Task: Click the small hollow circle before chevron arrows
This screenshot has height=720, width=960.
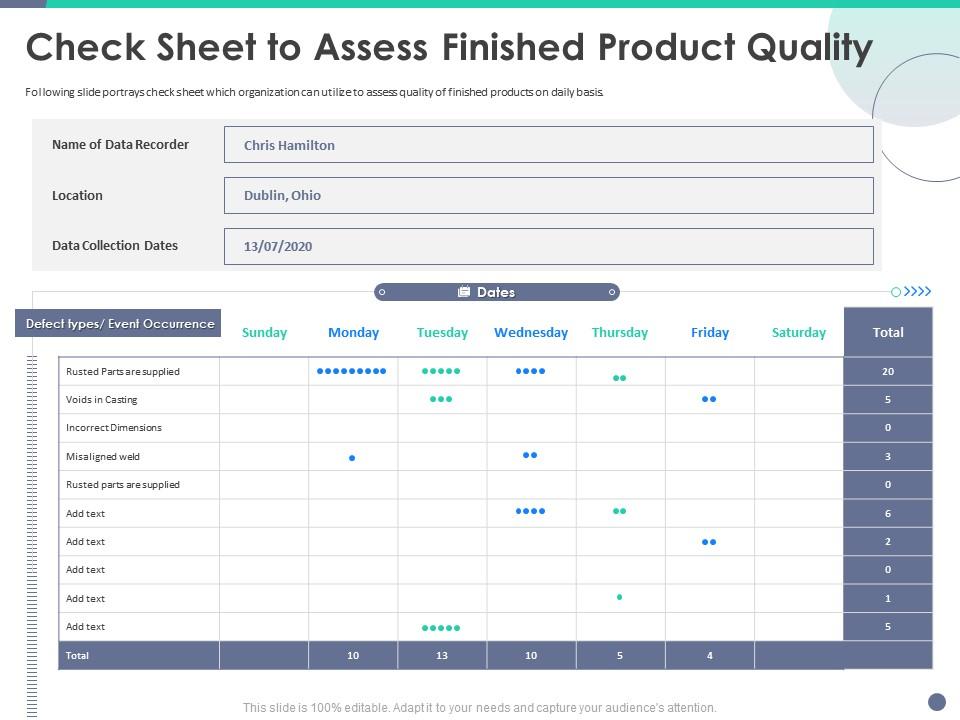Action: 896,292
